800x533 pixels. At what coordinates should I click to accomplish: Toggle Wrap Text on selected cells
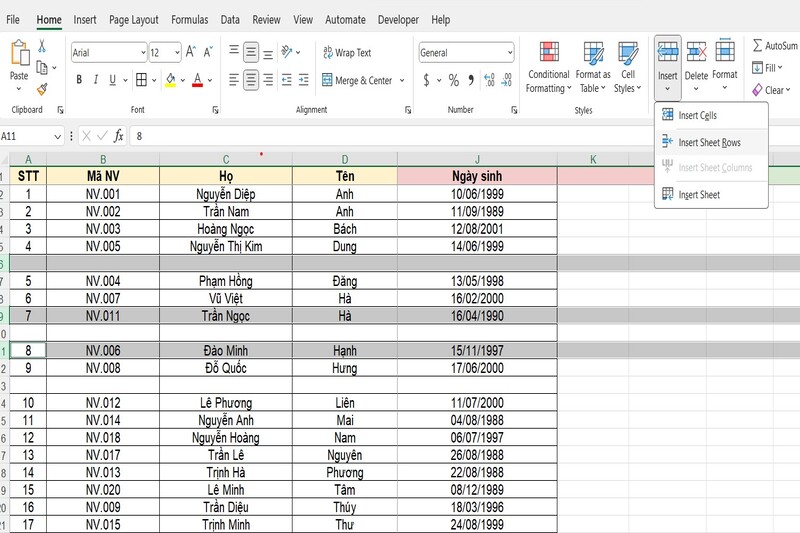coord(347,53)
